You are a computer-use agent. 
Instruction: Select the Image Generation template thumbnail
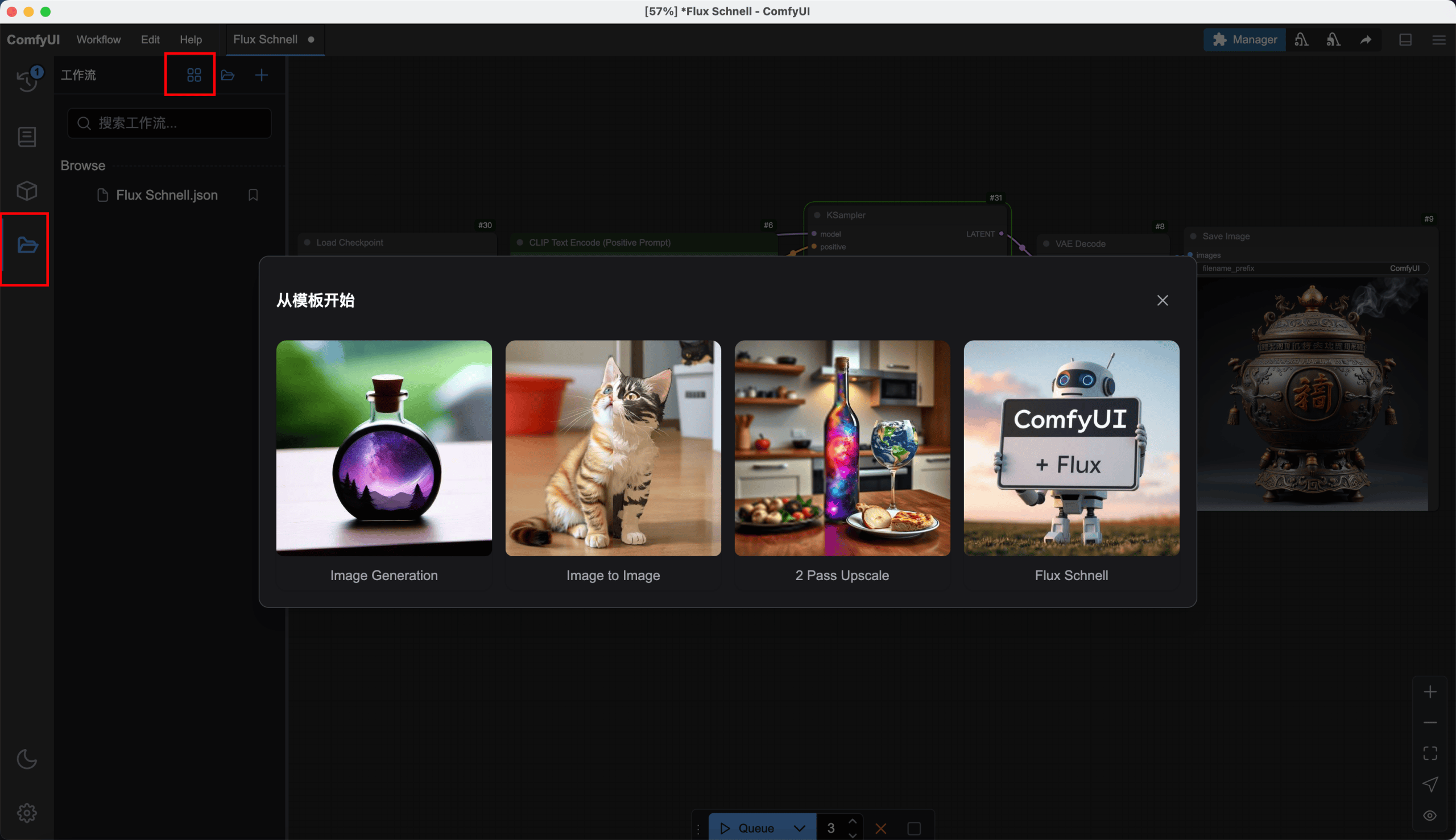384,448
